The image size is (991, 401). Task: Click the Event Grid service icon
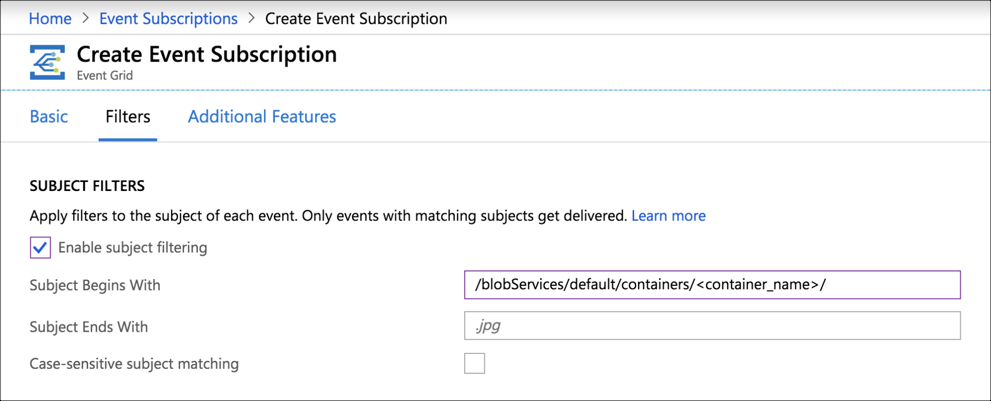tap(47, 62)
